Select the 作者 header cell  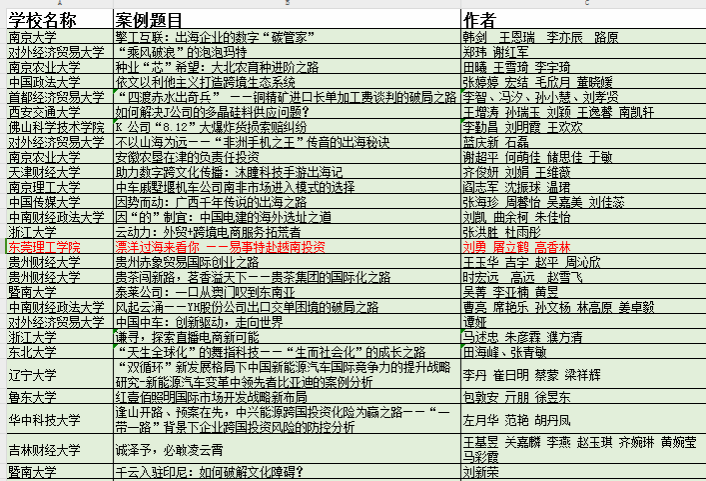[479, 20]
